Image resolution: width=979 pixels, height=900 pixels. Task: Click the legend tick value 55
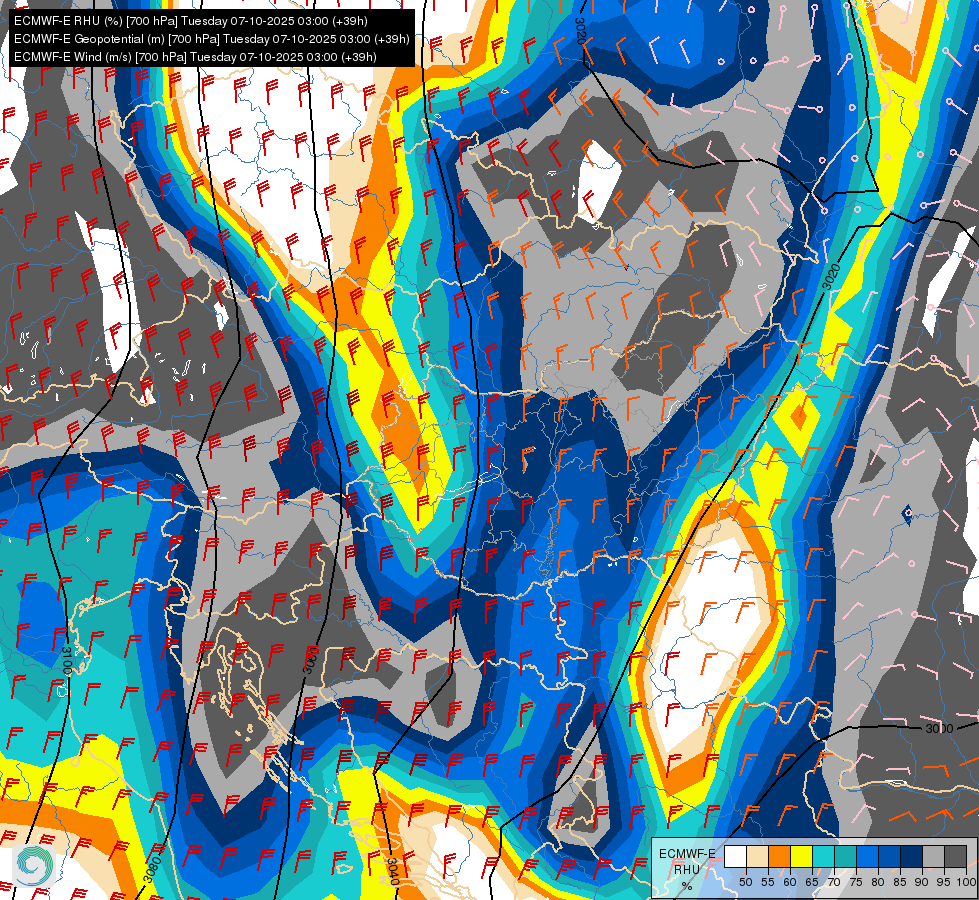click(768, 882)
